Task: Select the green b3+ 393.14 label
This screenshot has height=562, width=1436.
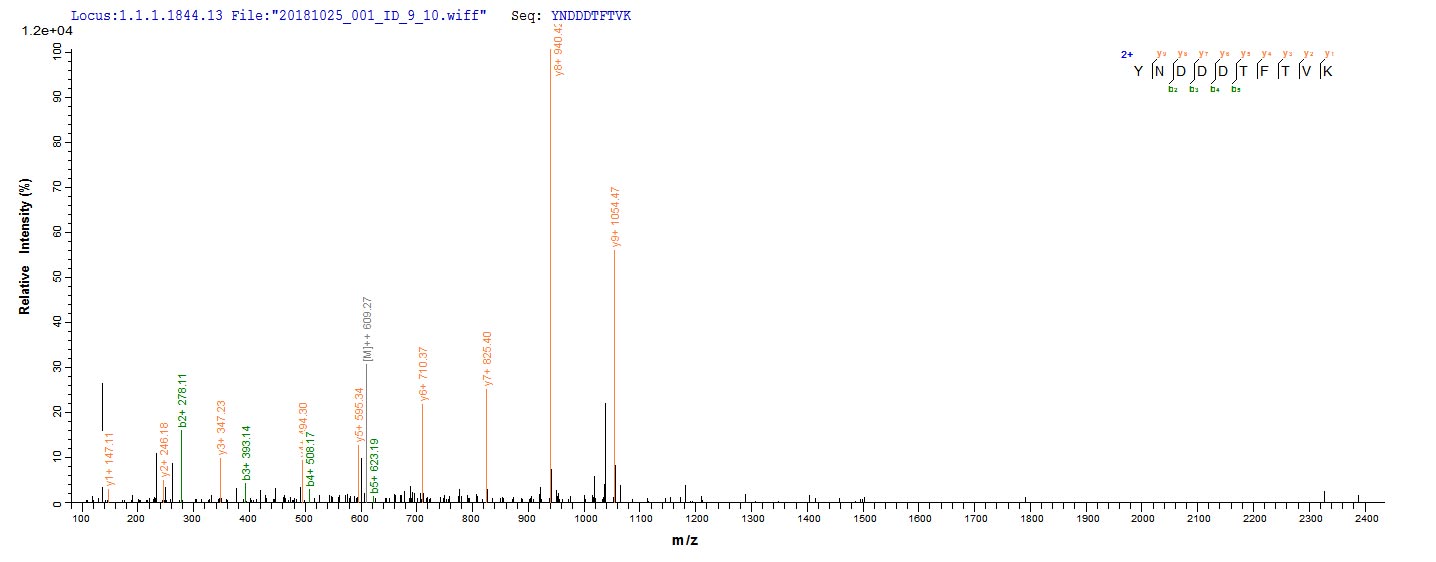Action: click(247, 452)
